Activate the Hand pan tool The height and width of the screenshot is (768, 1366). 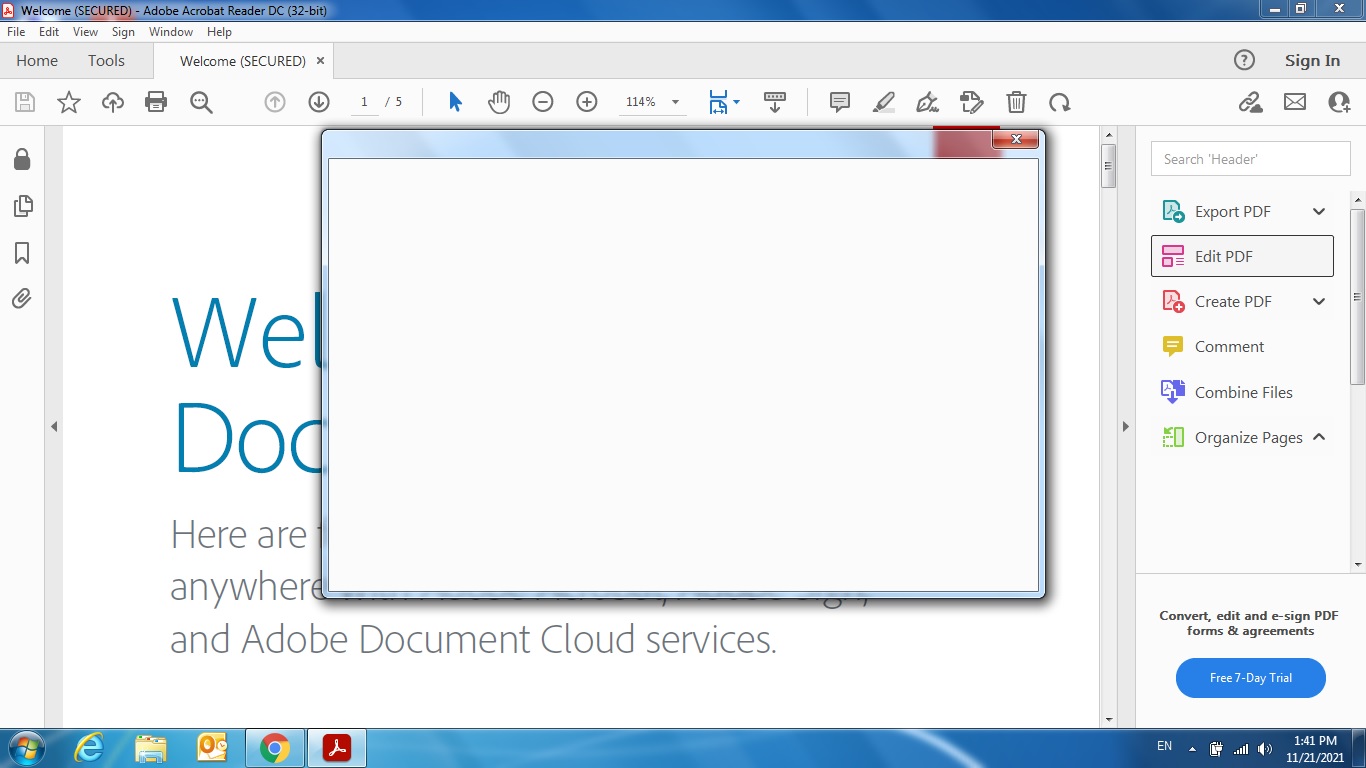tap(499, 102)
